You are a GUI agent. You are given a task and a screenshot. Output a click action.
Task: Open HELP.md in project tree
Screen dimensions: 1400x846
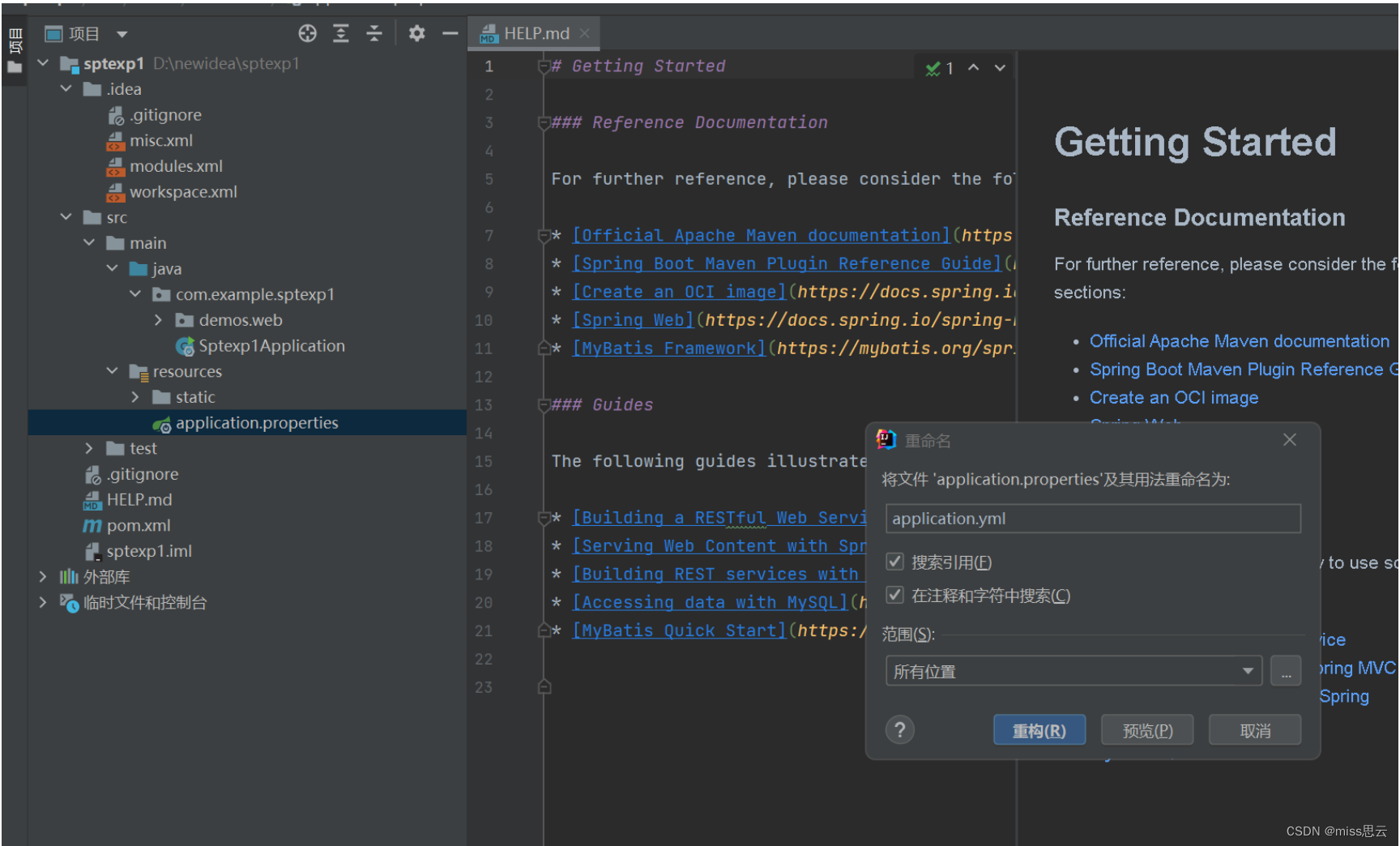point(139,500)
